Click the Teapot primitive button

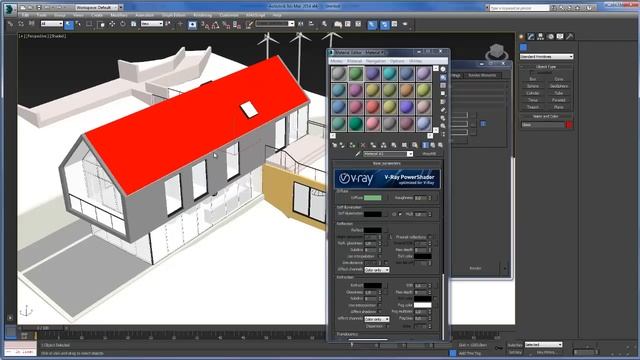pyautogui.click(x=533, y=107)
